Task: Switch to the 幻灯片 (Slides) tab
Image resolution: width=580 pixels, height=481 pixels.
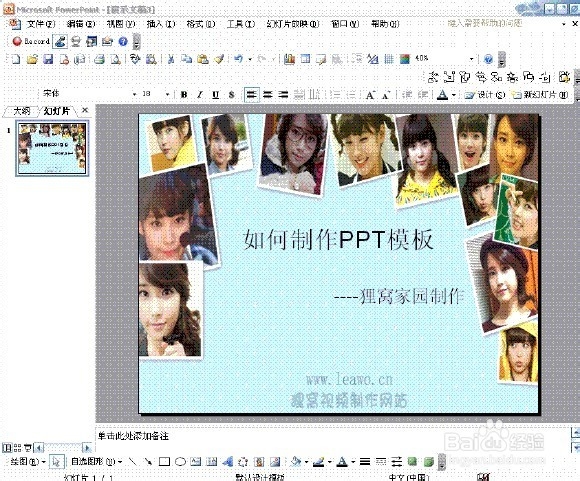Action: (x=57, y=111)
